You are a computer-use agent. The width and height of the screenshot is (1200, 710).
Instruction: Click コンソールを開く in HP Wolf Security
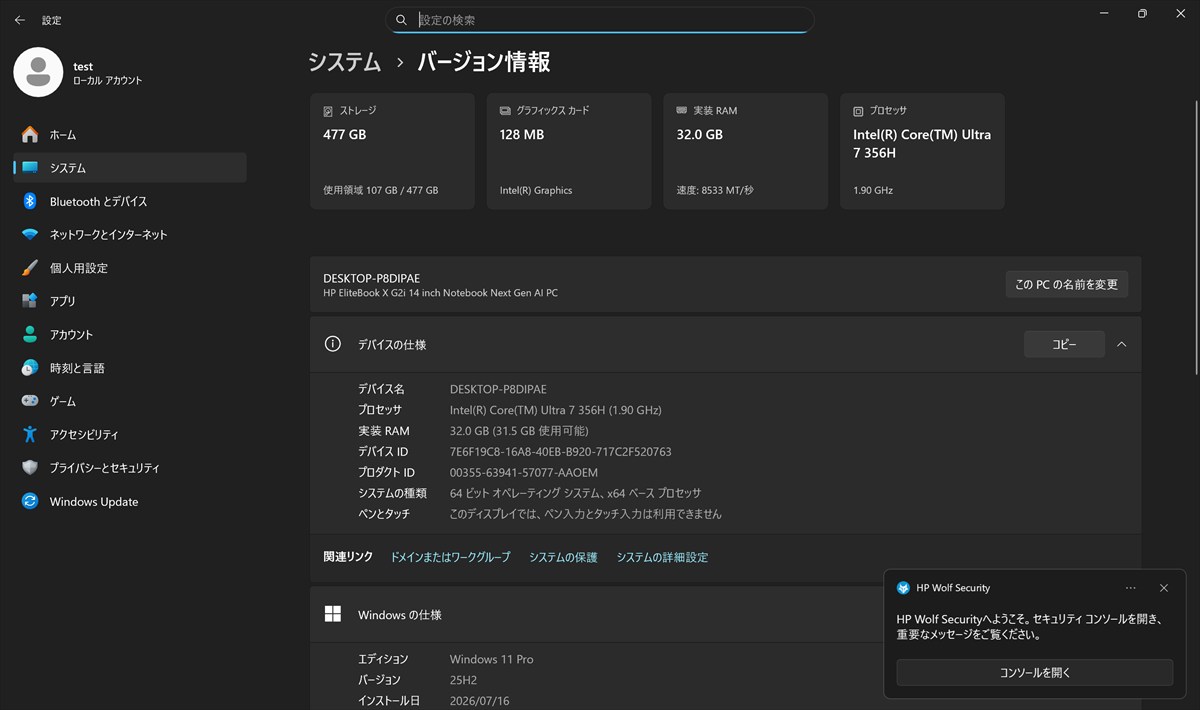coord(1034,673)
